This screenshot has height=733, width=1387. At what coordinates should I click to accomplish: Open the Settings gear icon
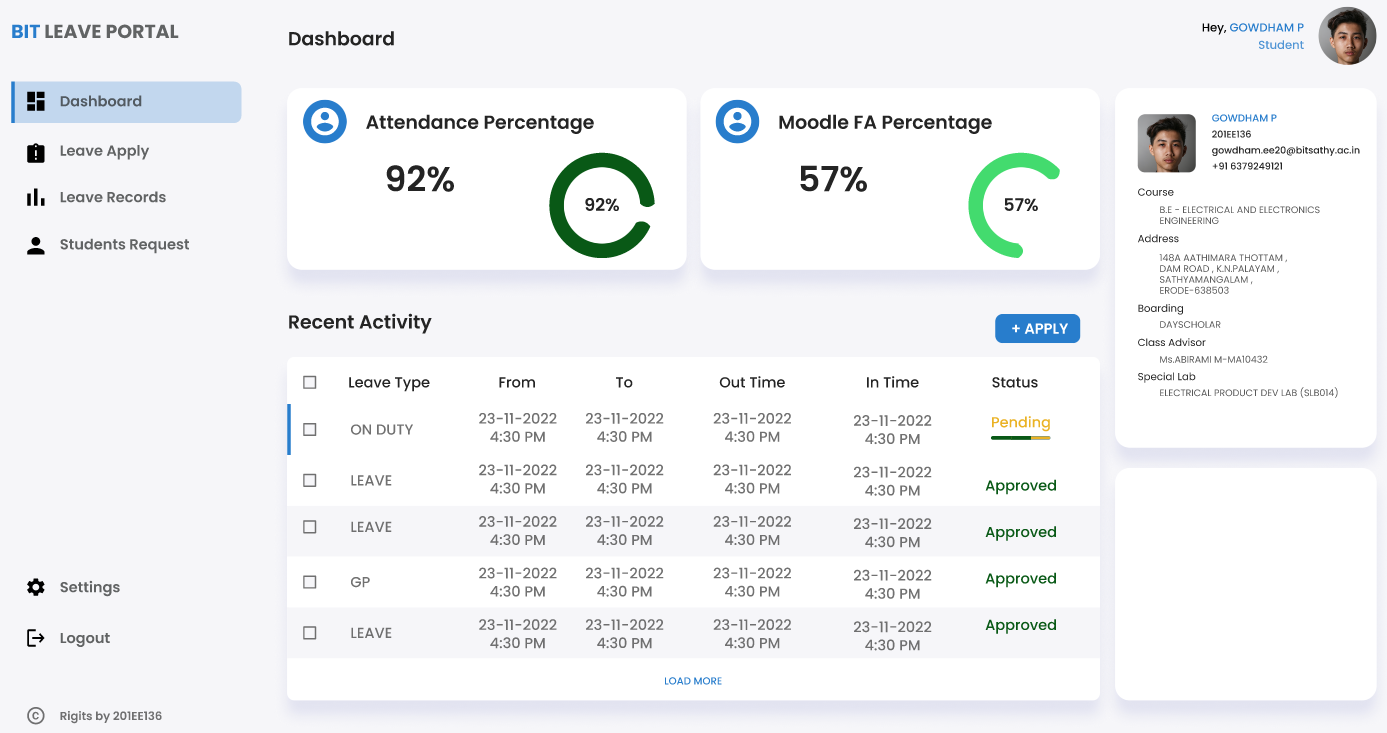tap(35, 587)
